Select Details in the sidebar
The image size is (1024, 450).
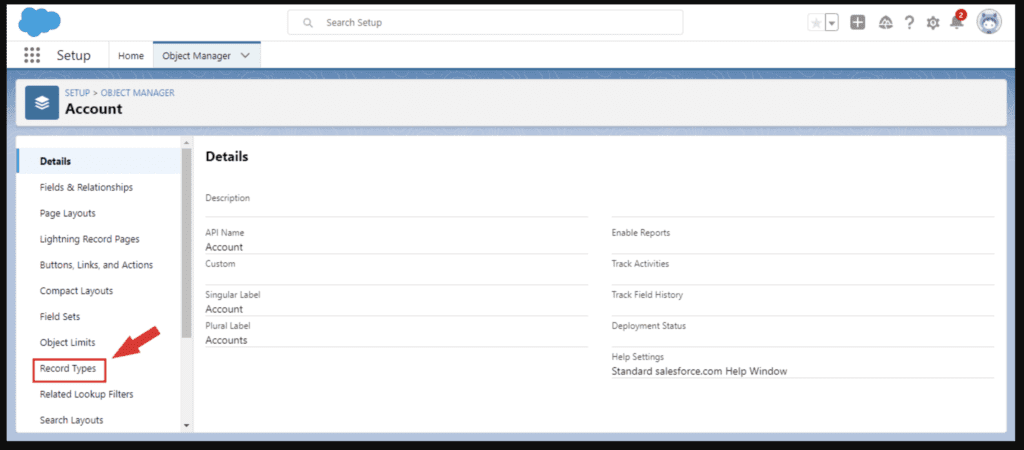[x=99, y=161]
